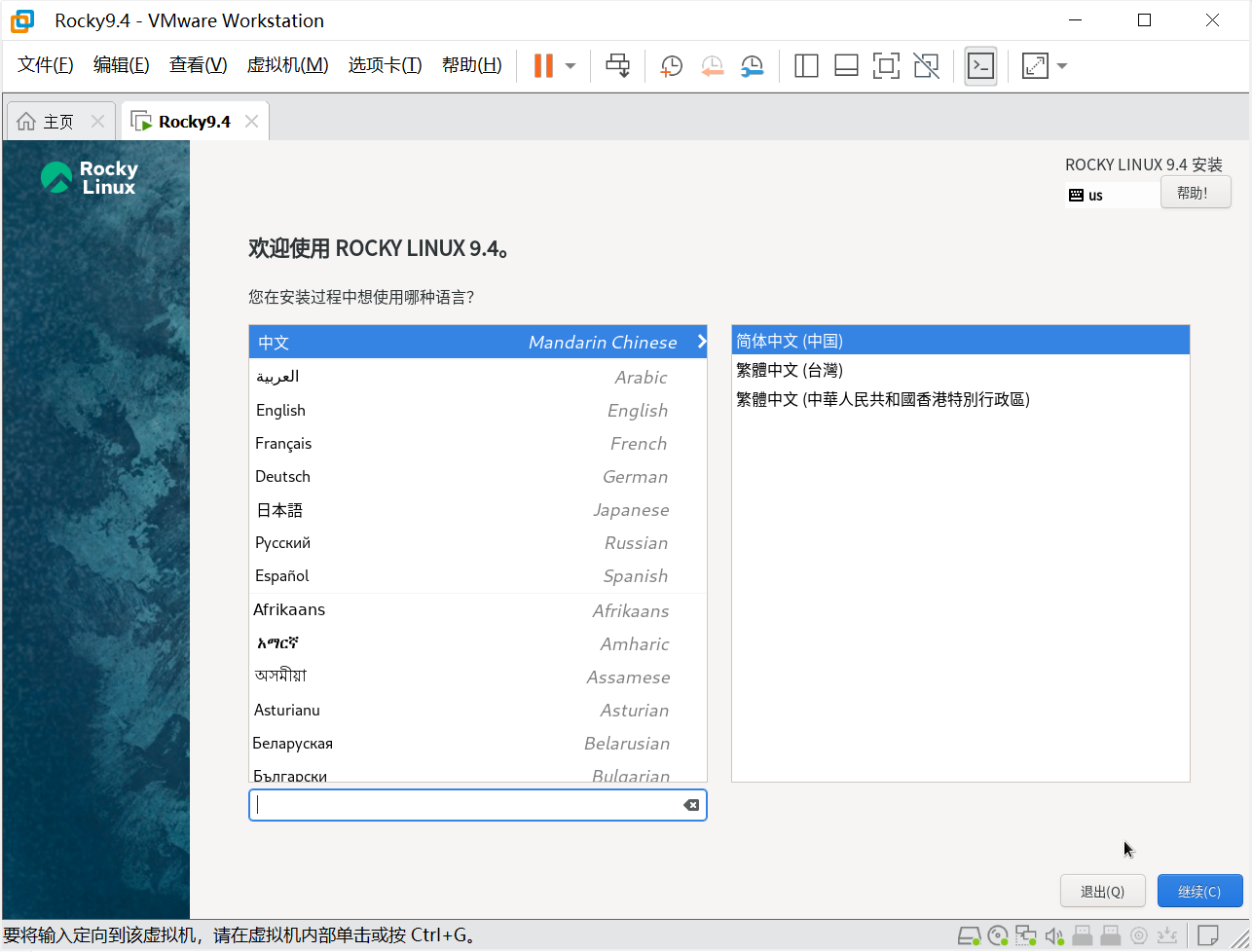Screen dimensions: 1252x952
Task: Click the CD/DVD drive status icon
Action: pos(998,936)
